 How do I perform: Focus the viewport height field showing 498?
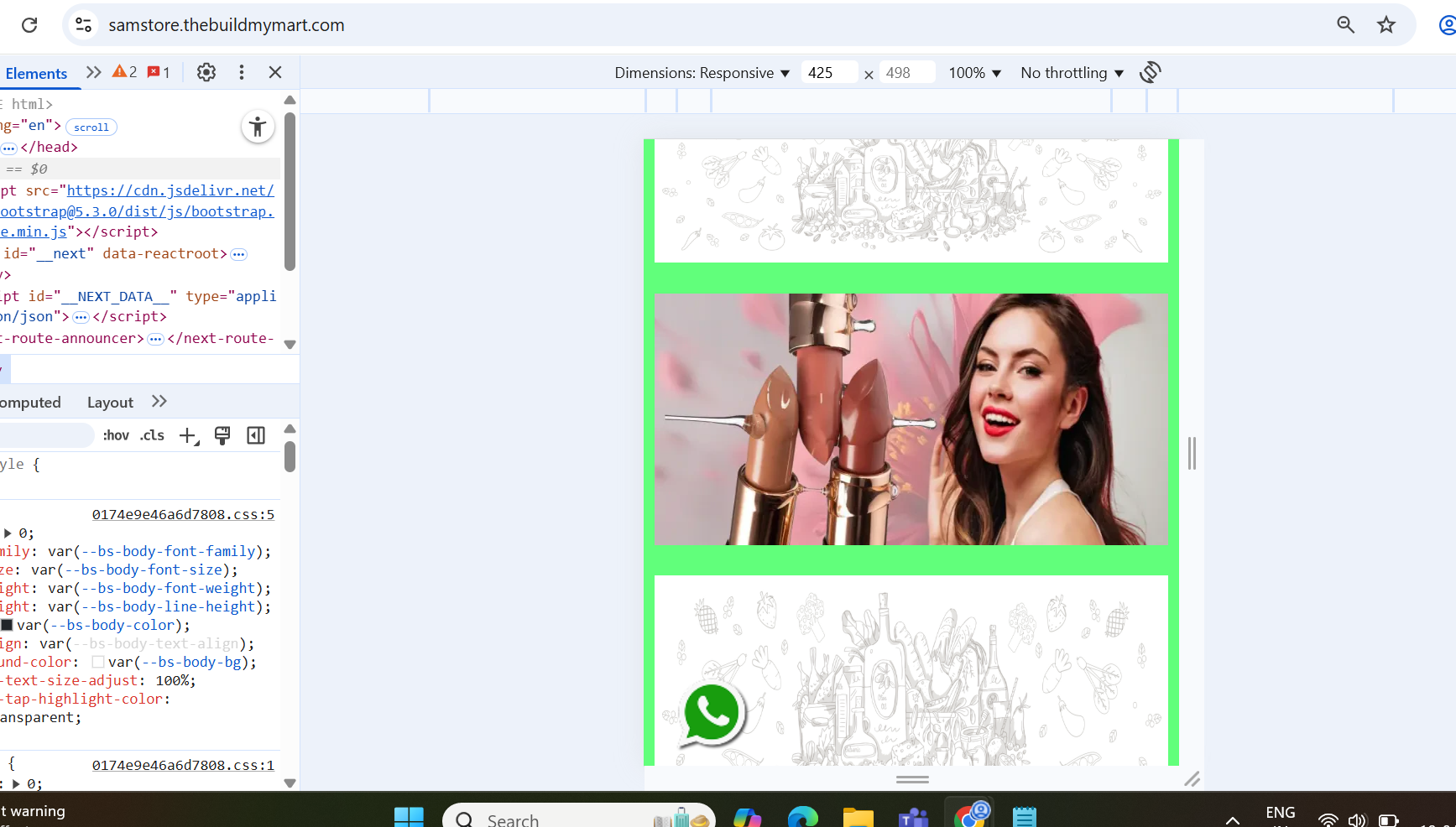pos(906,73)
